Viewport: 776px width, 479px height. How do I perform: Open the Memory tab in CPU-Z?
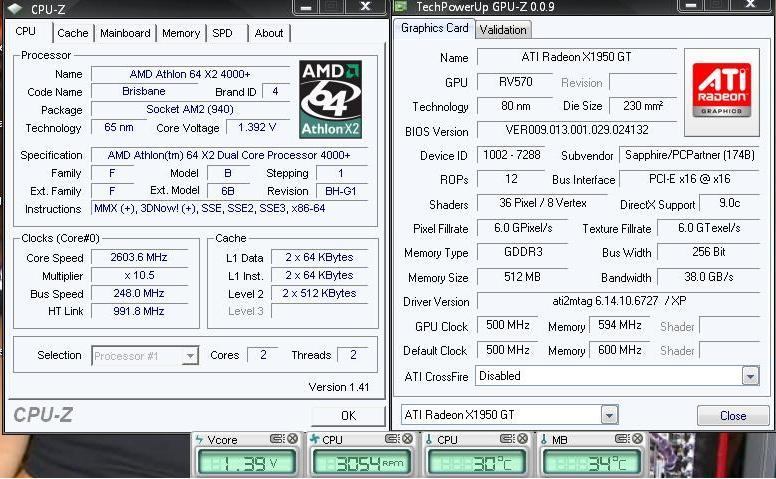[x=181, y=33]
